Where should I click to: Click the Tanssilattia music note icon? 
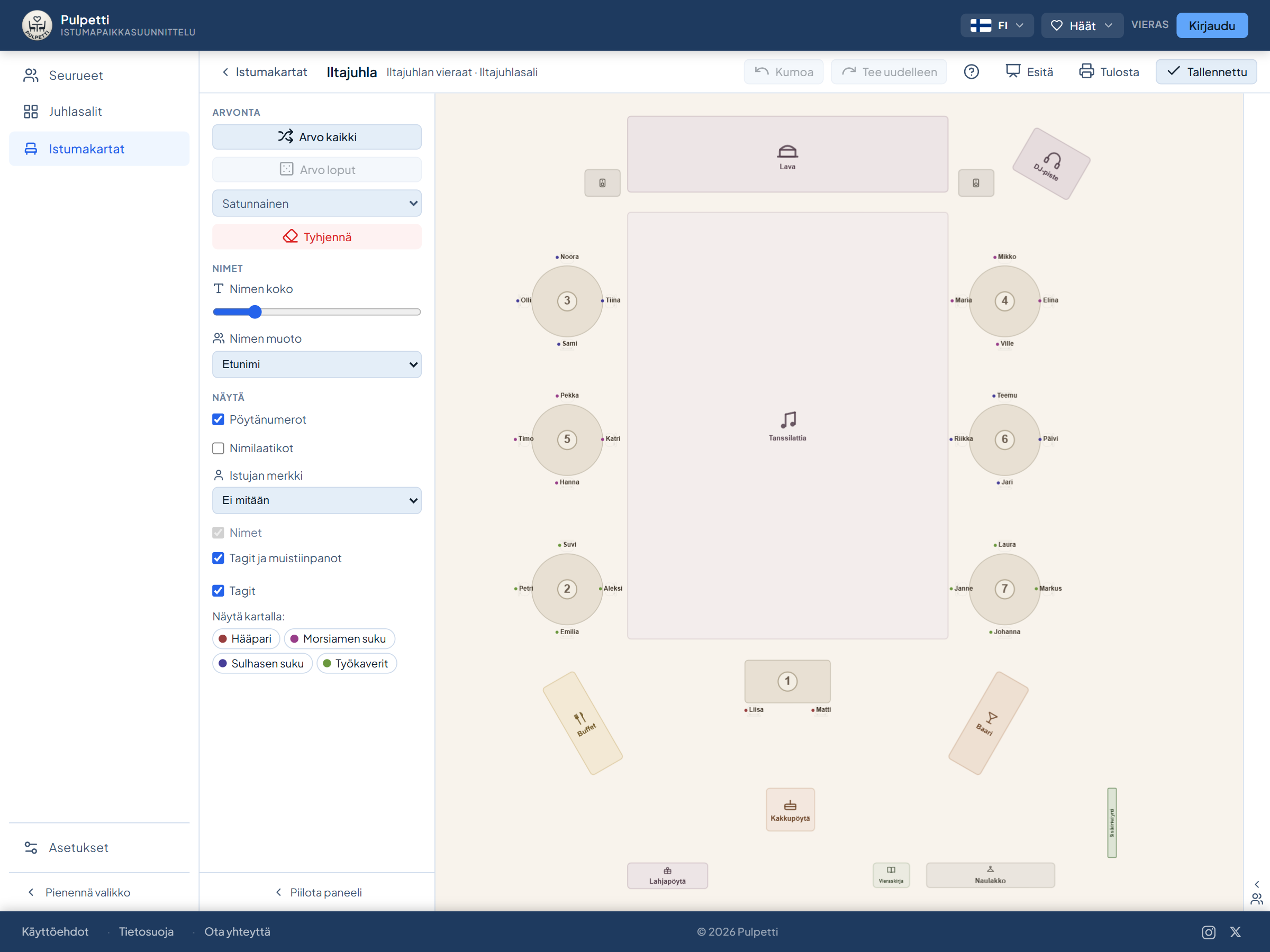pos(788,419)
